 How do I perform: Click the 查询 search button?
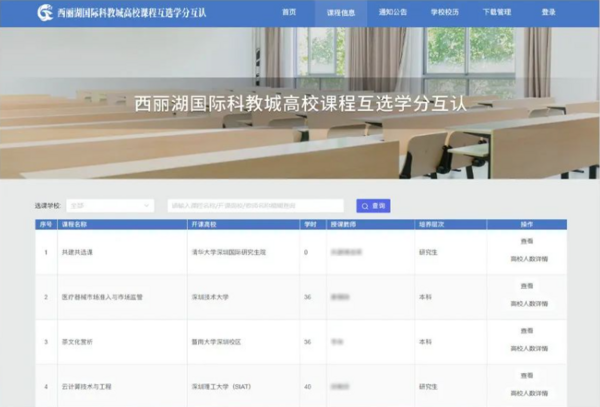[373, 206]
